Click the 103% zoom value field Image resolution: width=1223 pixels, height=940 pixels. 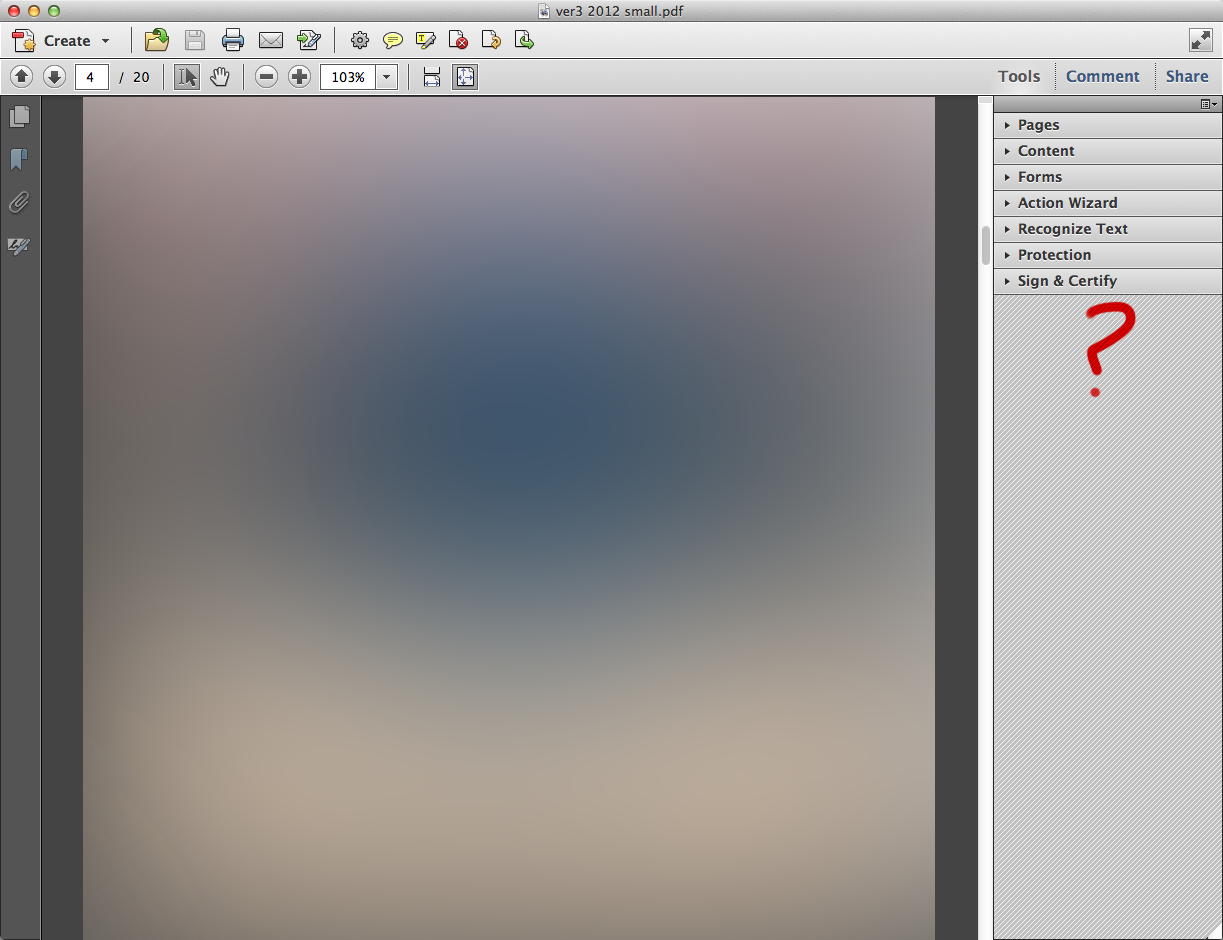348,77
